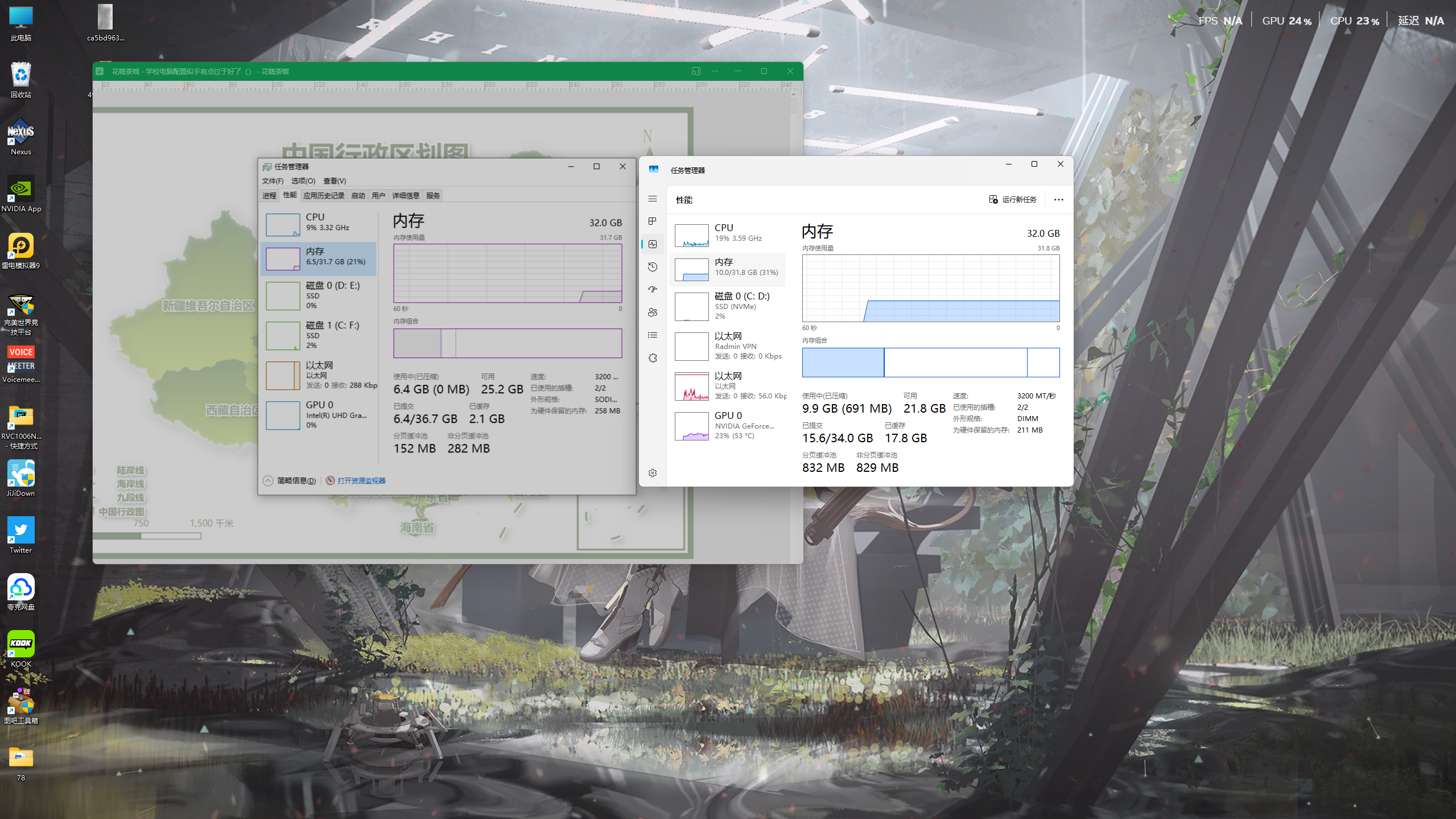
Task: Select the Performance page sidebar icon
Action: (653, 244)
